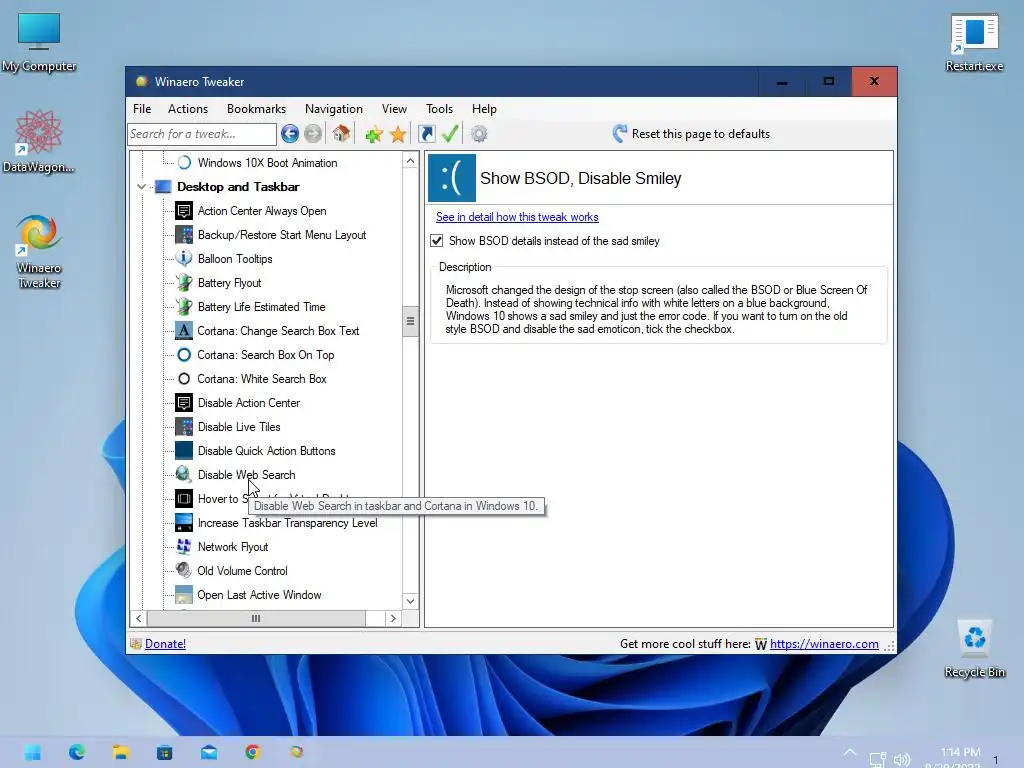Viewport: 1024px width, 768px height.
Task: Click the Disable Web Search globe icon
Action: pos(184,475)
